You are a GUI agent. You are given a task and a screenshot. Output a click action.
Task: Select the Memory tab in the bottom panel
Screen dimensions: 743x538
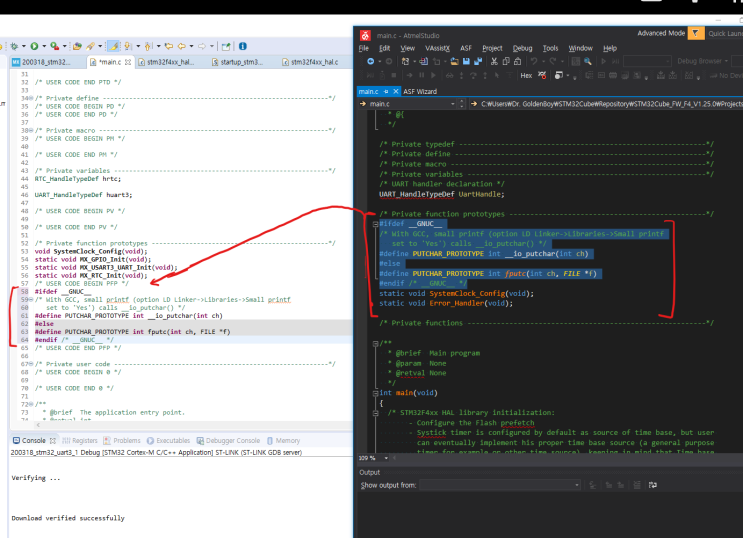pos(283,440)
